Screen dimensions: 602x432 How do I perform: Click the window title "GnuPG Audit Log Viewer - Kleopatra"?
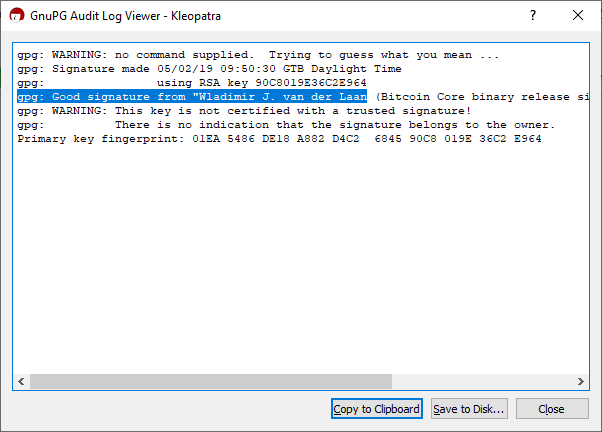126,16
